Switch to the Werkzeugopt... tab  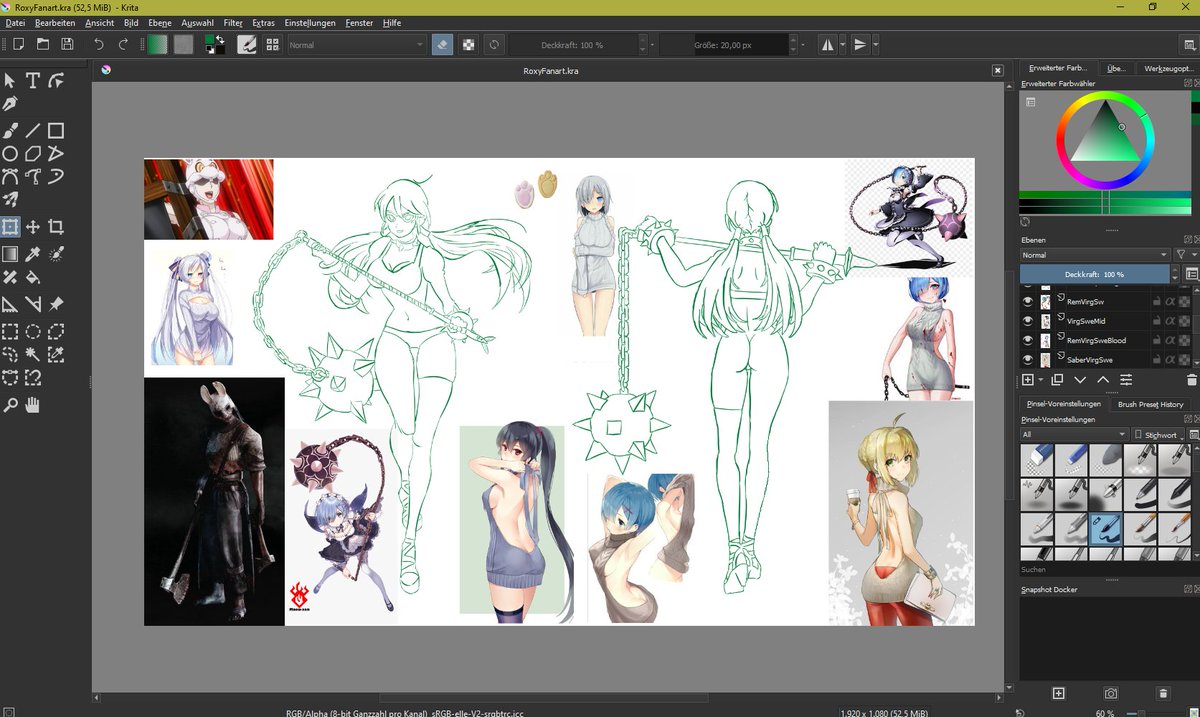[1168, 68]
